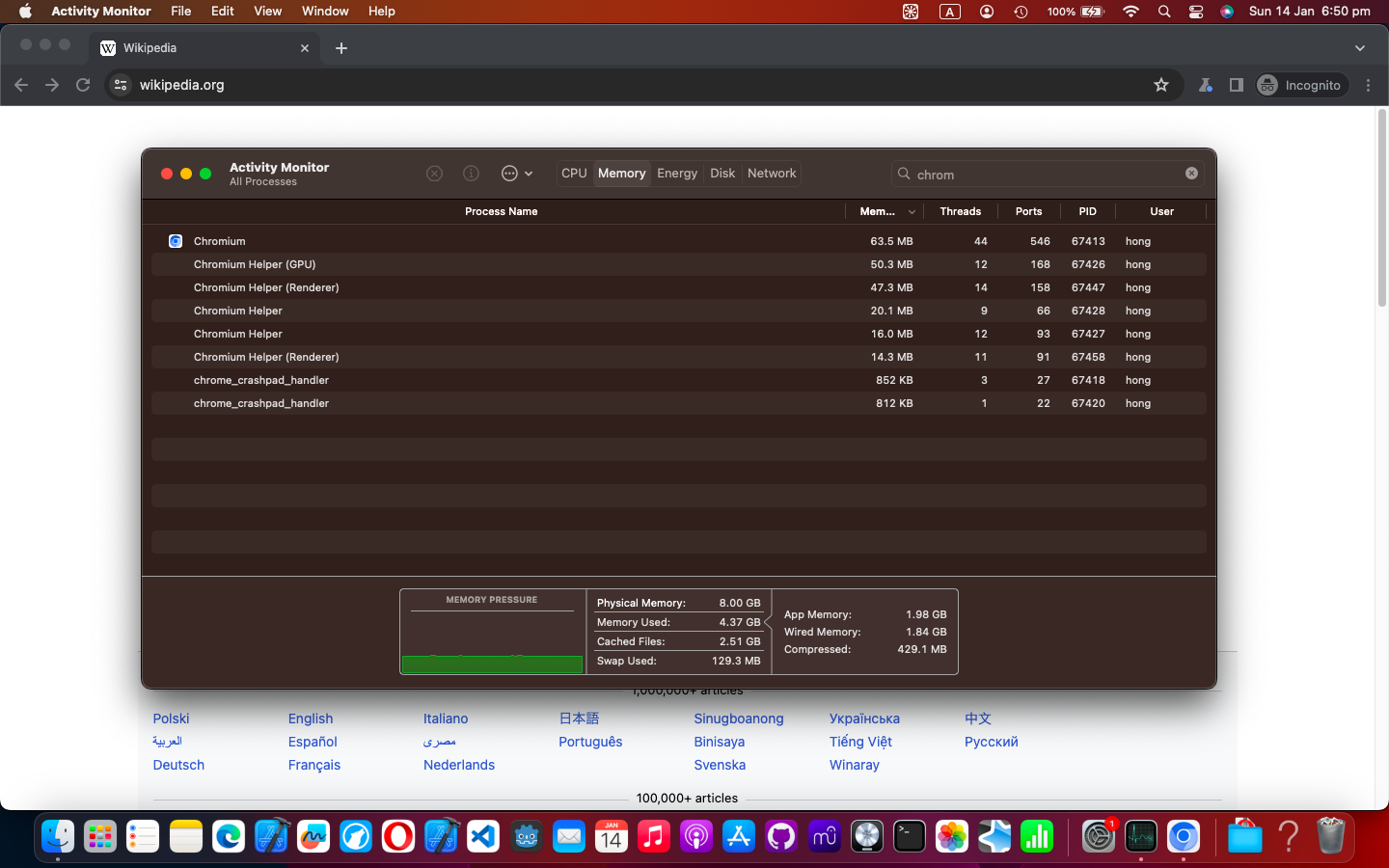The width and height of the screenshot is (1389, 868).
Task: Close the Wikipedia tab
Action: click(x=305, y=48)
